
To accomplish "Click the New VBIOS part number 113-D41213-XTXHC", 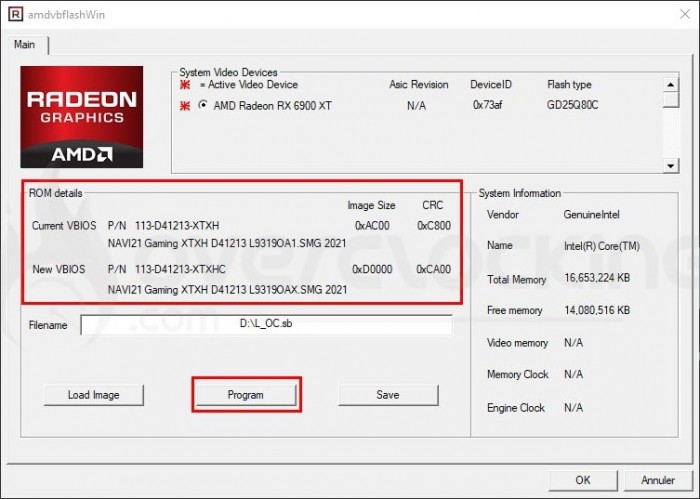I will tap(180, 270).
